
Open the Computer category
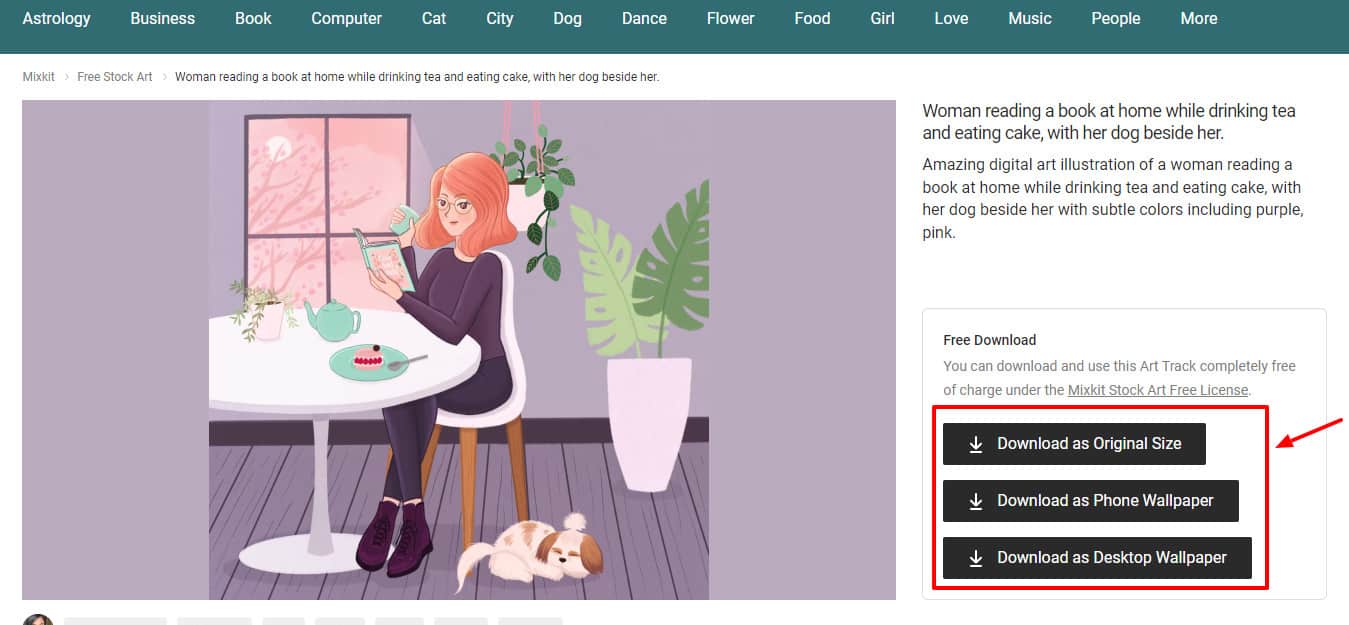pyautogui.click(x=346, y=18)
